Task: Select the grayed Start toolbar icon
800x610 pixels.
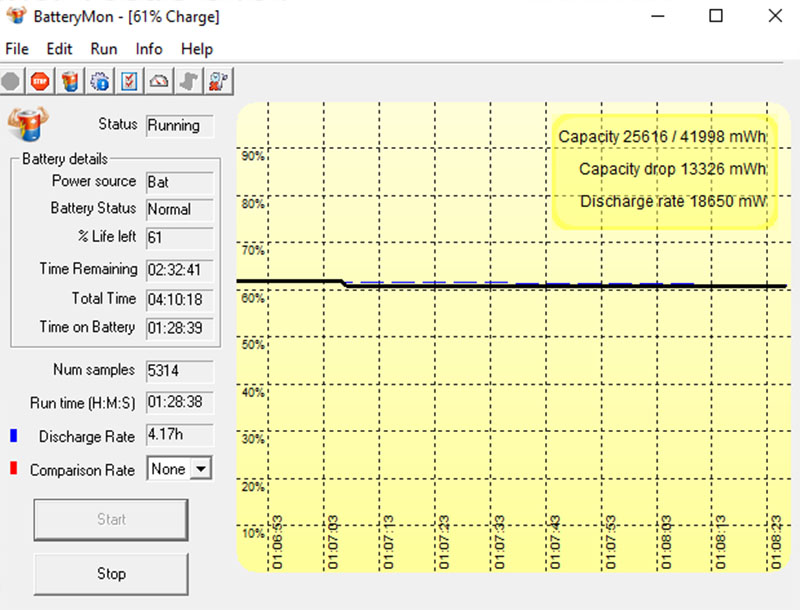Action: tap(11, 80)
